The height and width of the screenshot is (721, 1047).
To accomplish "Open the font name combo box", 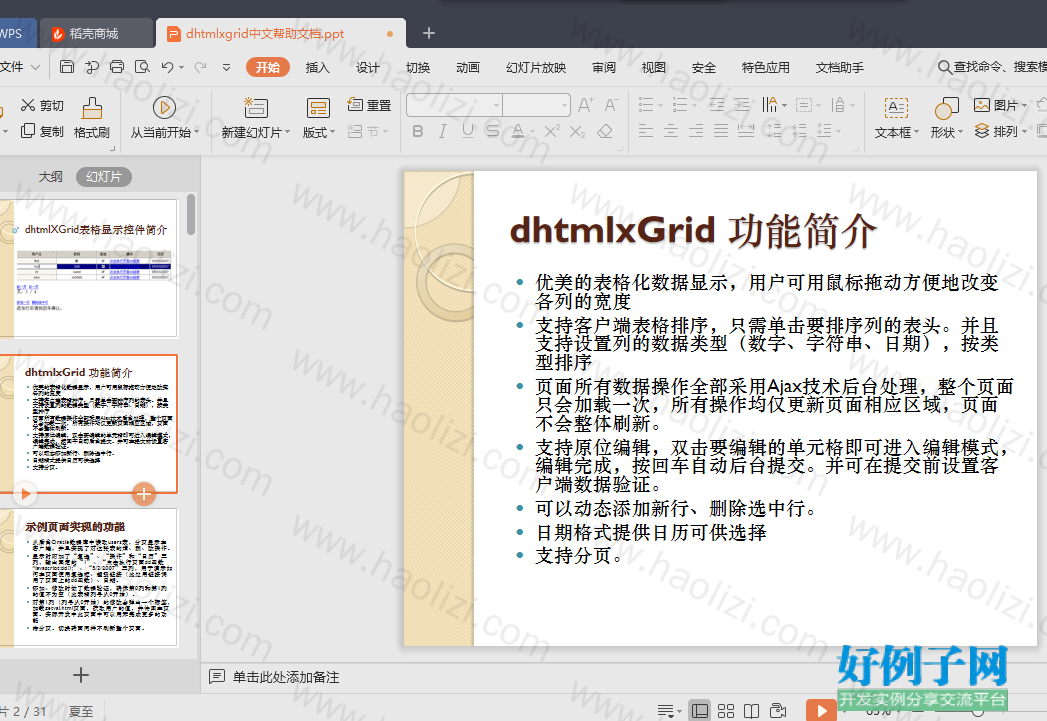I will (454, 105).
